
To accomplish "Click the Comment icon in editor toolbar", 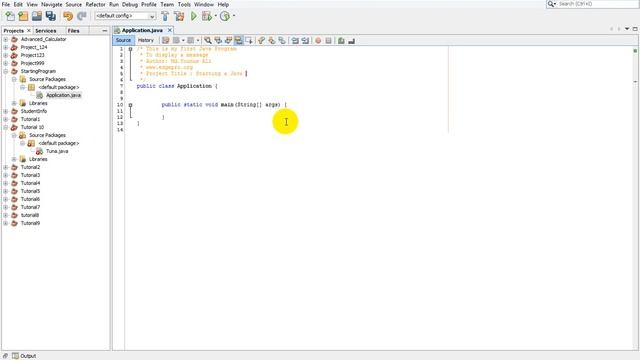I will tap(341, 40).
